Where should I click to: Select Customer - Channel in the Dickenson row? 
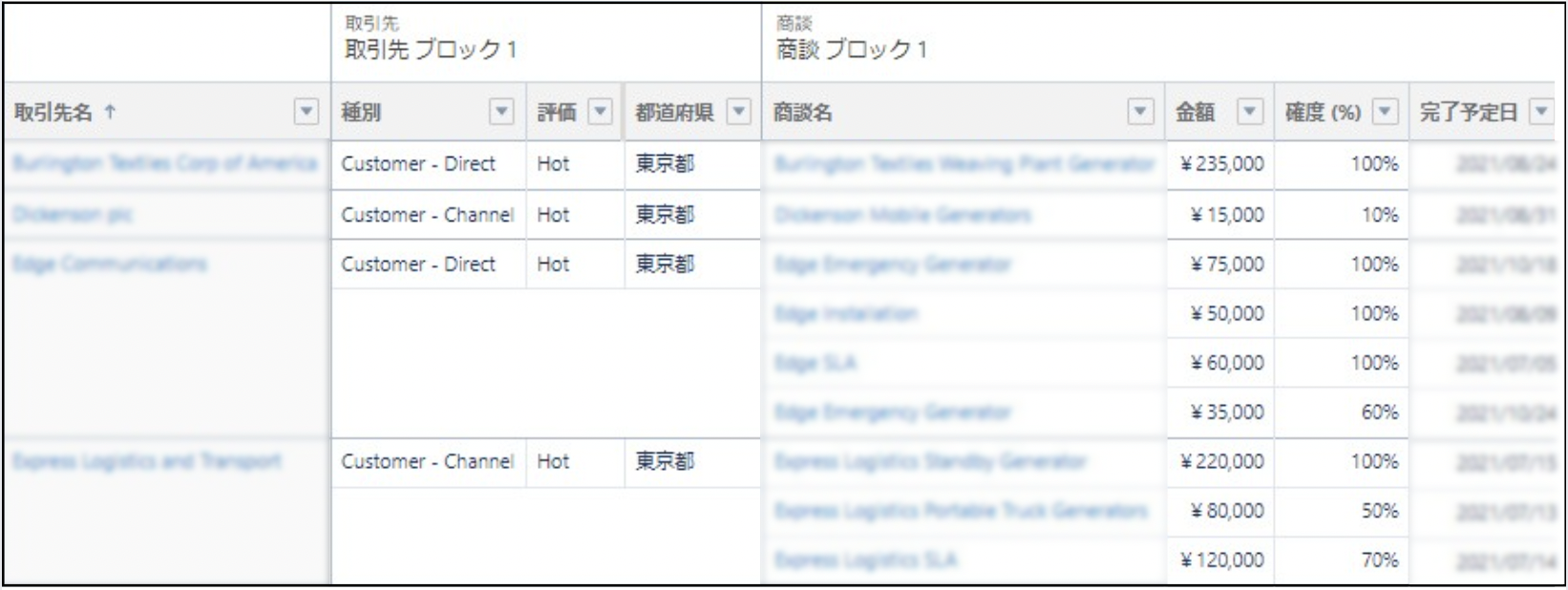pyautogui.click(x=428, y=215)
